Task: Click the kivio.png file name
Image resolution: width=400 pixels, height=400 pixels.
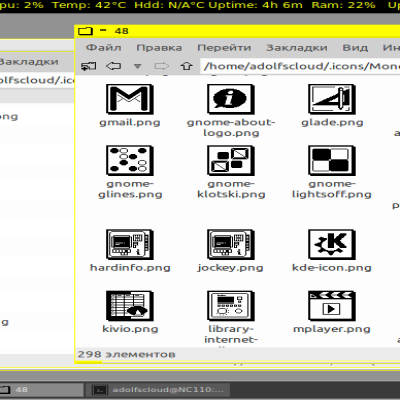Action: point(130,329)
